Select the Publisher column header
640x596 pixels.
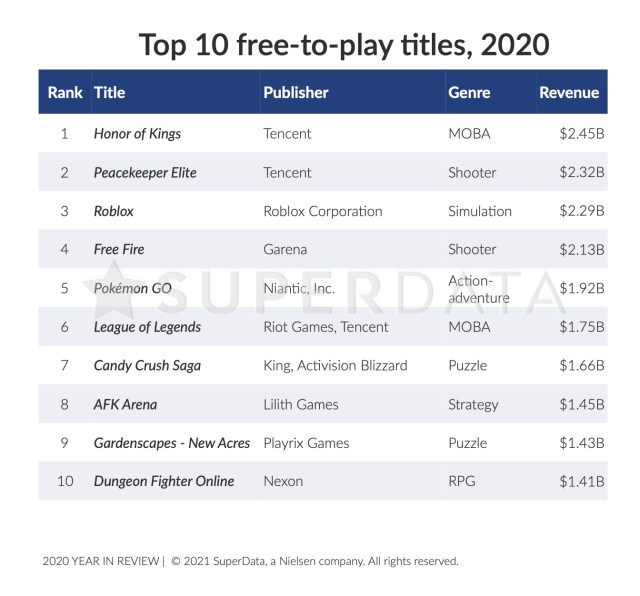pos(296,92)
